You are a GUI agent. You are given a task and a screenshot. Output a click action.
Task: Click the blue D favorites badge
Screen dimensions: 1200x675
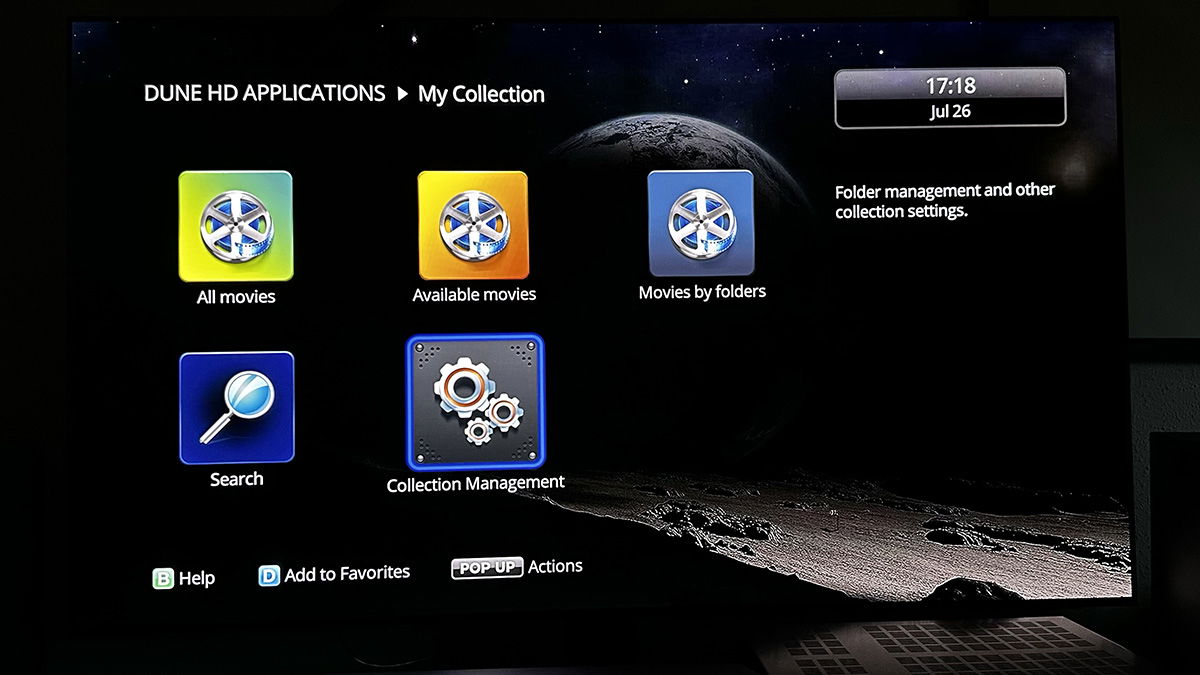point(269,576)
